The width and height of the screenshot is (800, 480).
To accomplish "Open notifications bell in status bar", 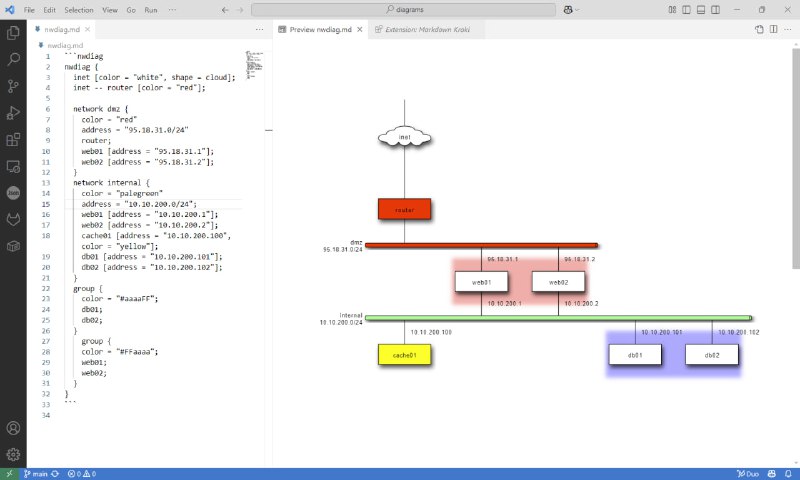I will tap(788, 474).
